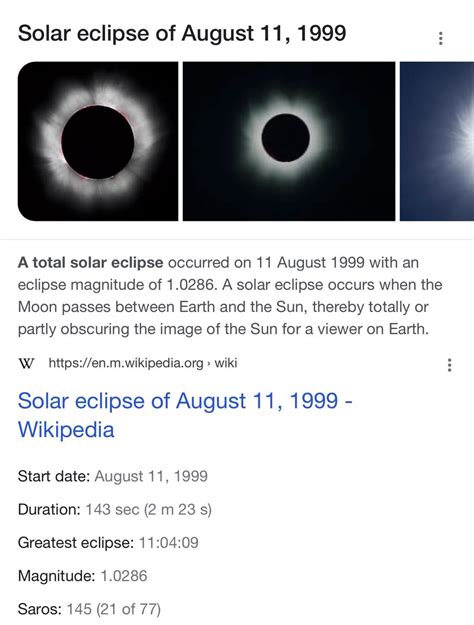
Task: Click the "Saros:" label
Action: click(x=40, y=609)
